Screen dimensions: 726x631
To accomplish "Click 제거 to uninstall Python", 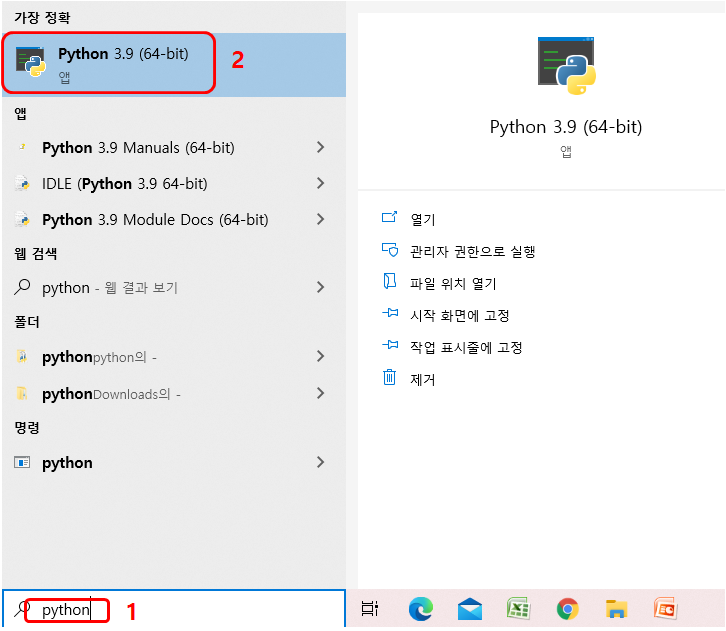I will point(423,380).
